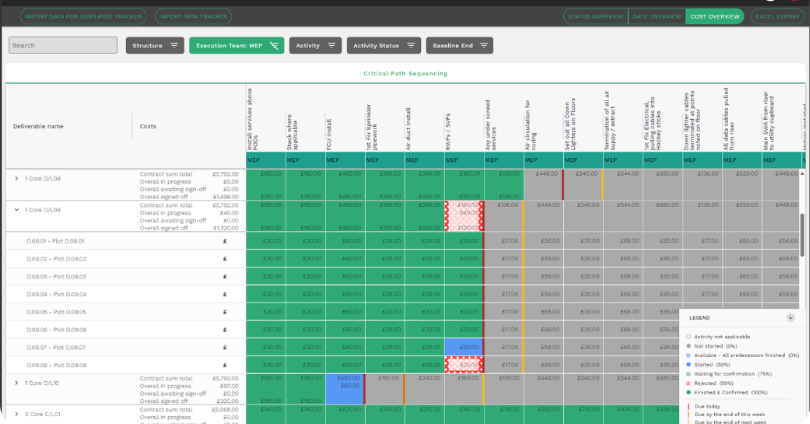The height and width of the screenshot is (424, 810).
Task: Click pound icon for Plot D.09.01
Action: pyautogui.click(x=225, y=241)
